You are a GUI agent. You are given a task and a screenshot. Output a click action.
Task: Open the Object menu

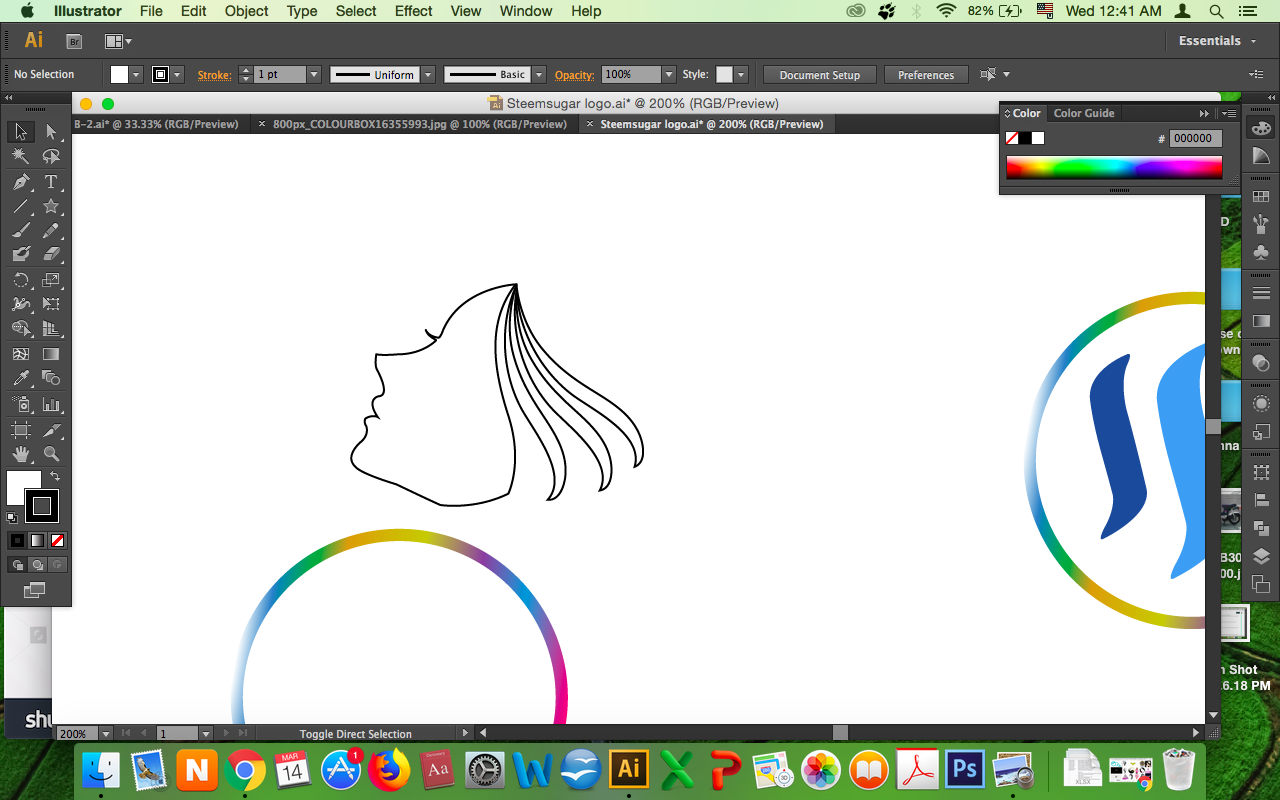click(x=246, y=11)
